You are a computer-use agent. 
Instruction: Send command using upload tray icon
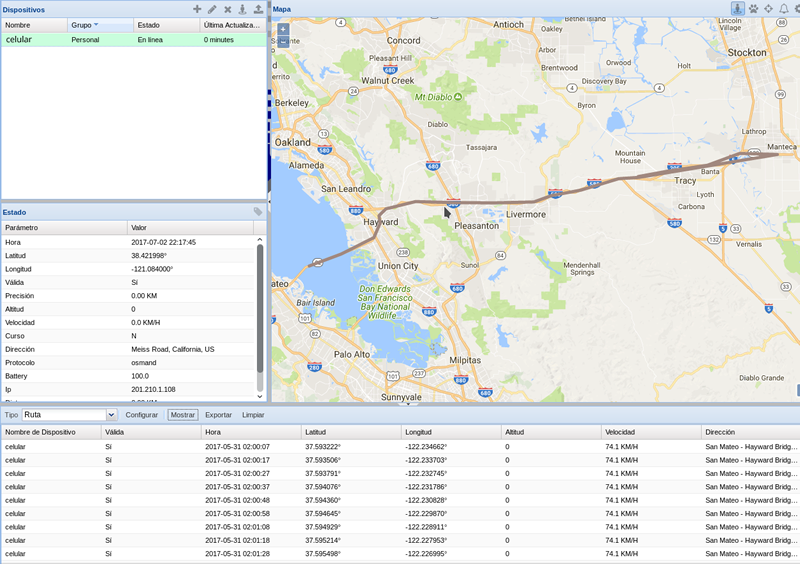pos(258,9)
